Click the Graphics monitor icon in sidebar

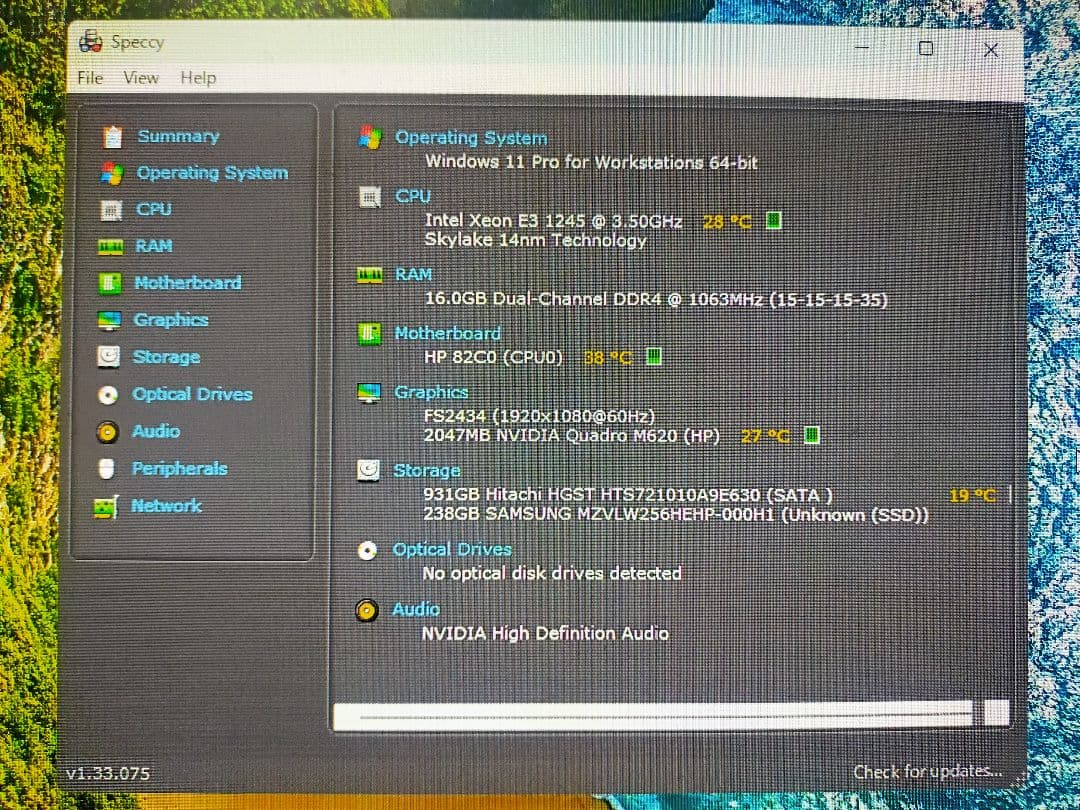click(112, 320)
